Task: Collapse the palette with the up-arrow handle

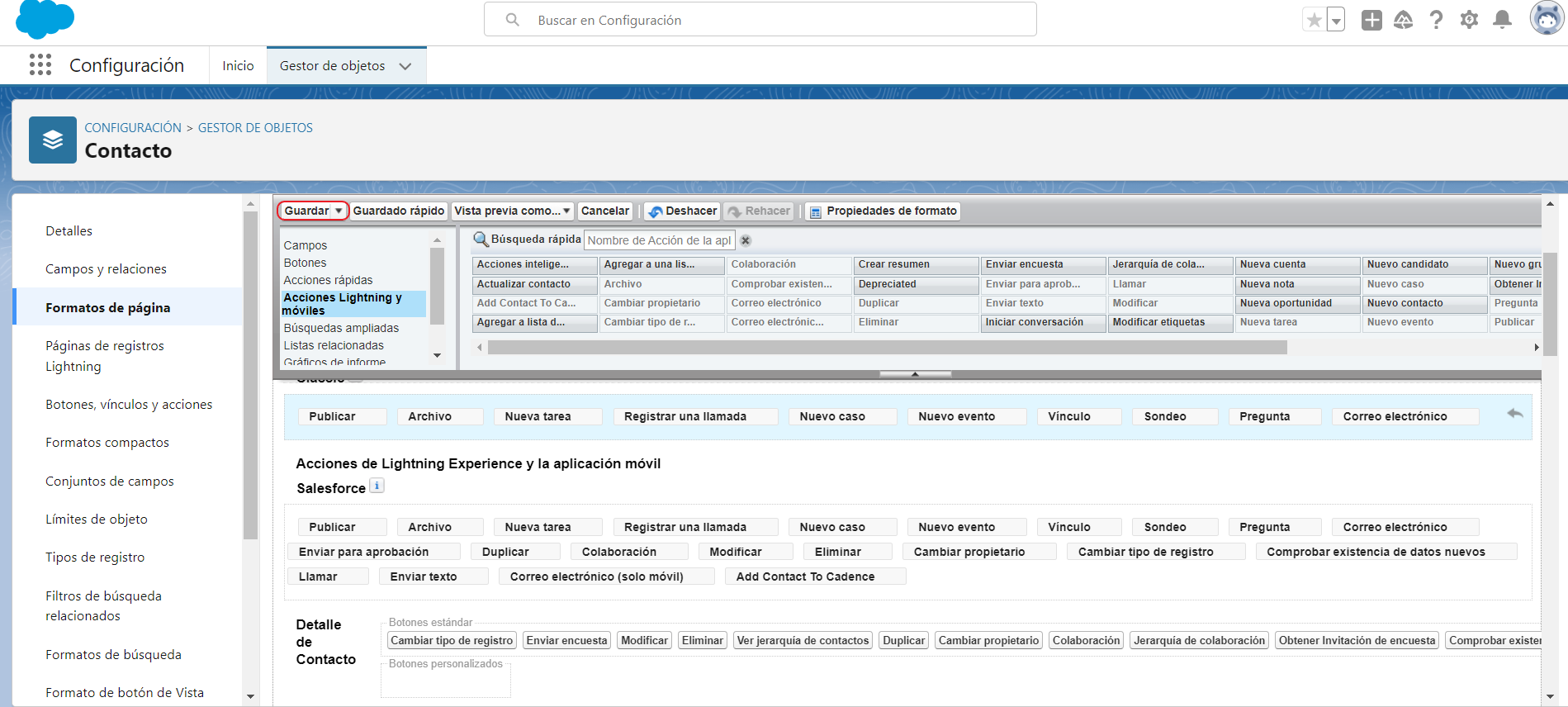Action: [915, 374]
